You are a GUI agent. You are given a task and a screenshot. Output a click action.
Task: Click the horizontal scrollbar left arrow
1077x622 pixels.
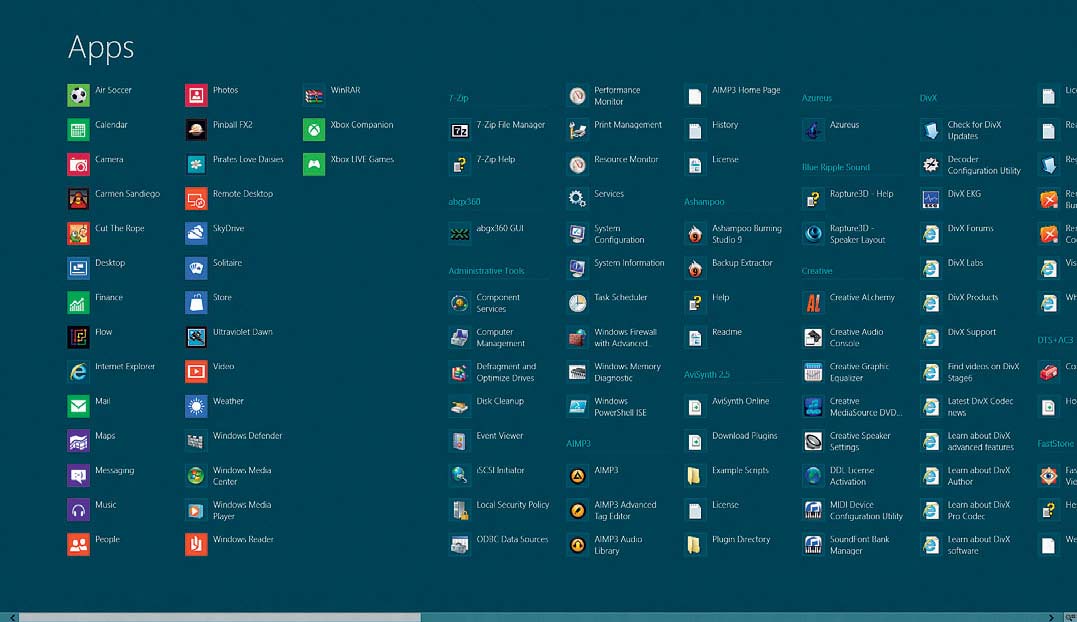click(x=12, y=617)
